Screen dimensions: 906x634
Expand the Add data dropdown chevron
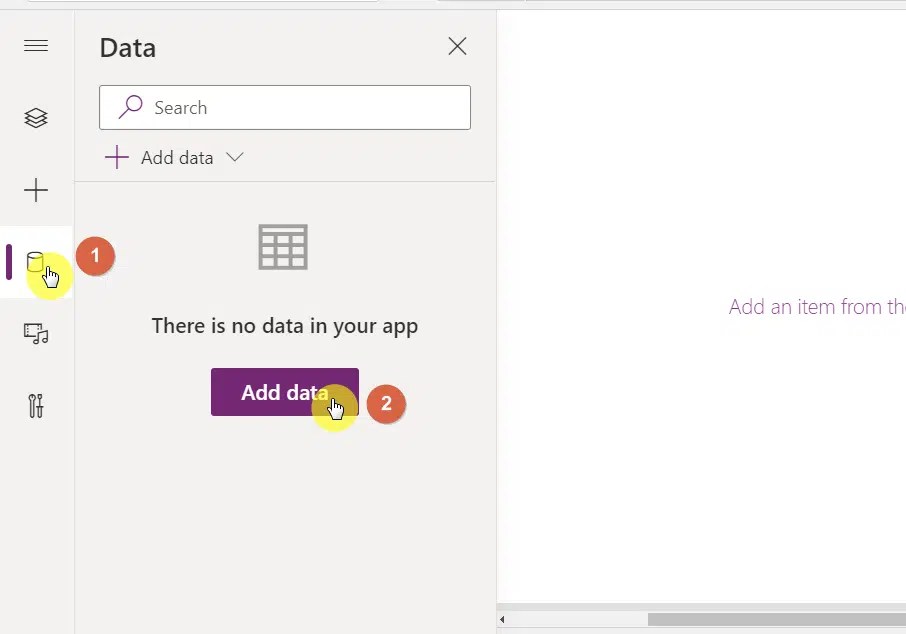234,157
